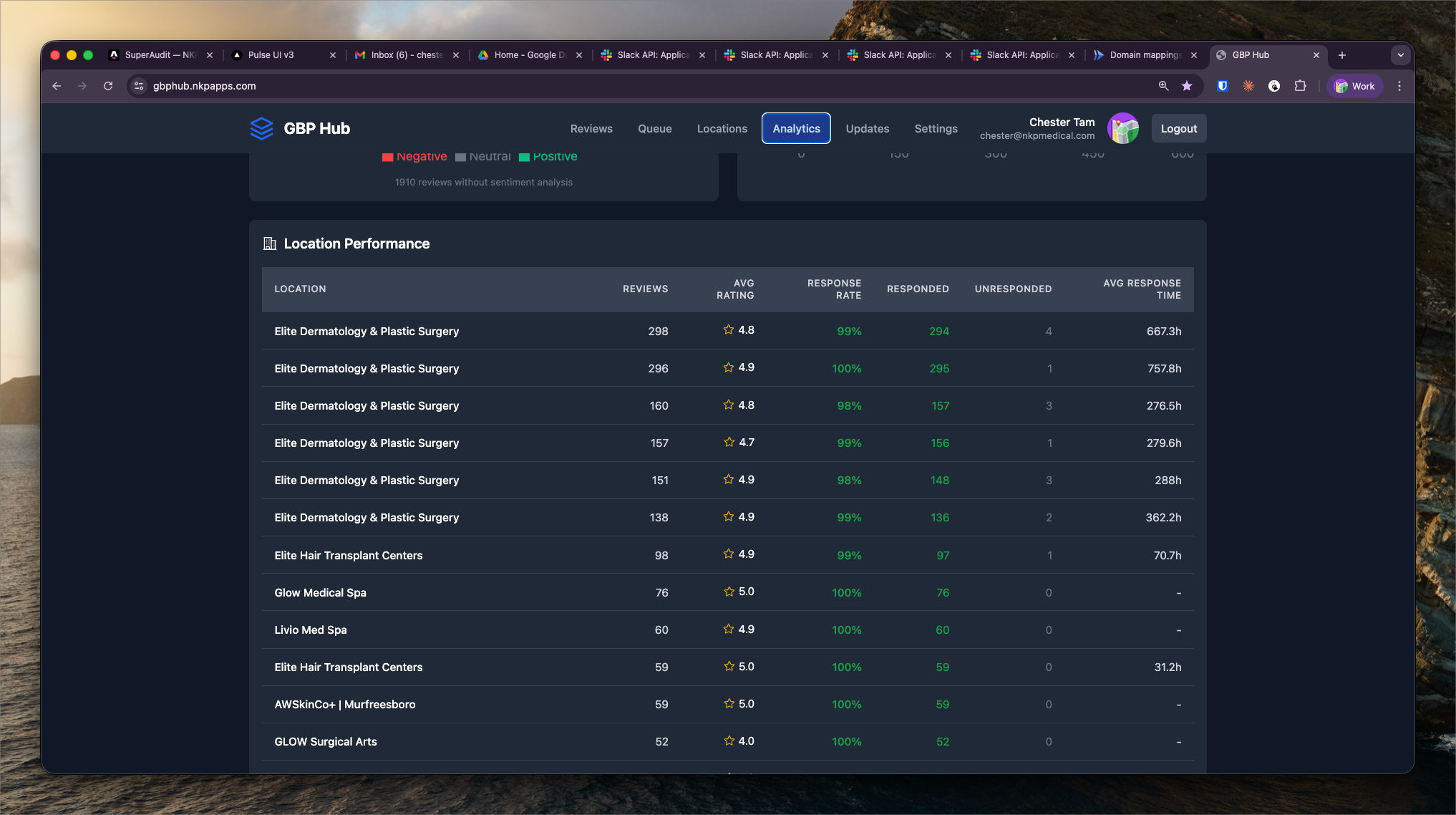Bookmark page with the star icon

(x=1187, y=86)
